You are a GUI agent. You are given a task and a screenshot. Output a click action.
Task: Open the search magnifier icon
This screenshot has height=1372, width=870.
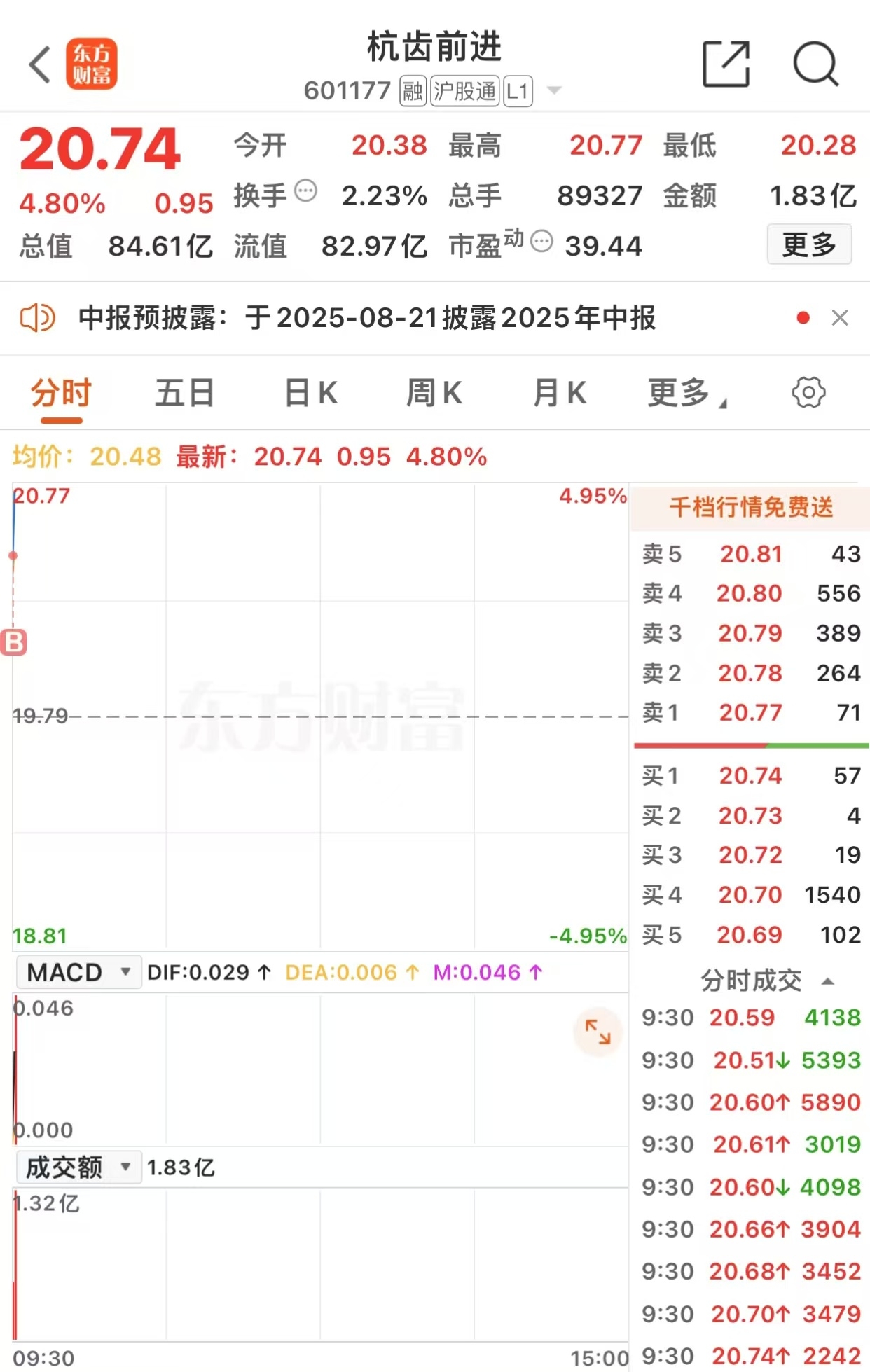pos(816,64)
